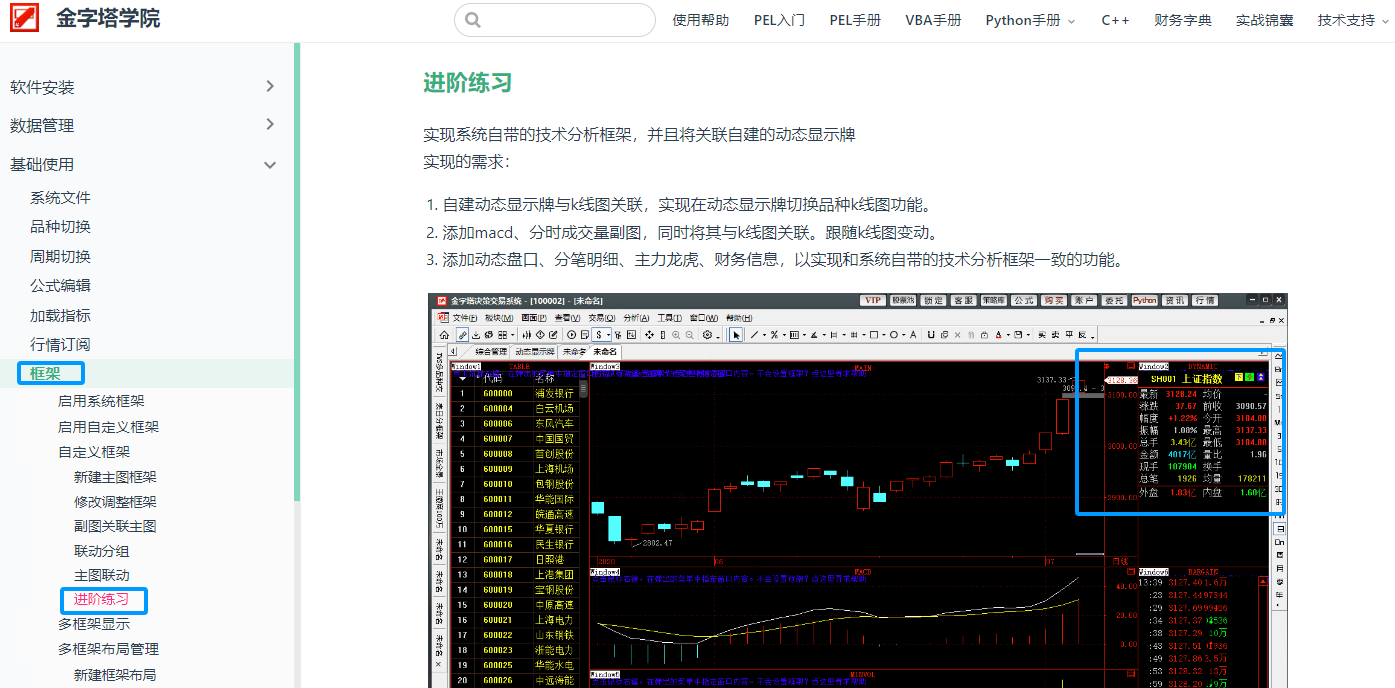Click the magnifier icon in search box

(473, 20)
